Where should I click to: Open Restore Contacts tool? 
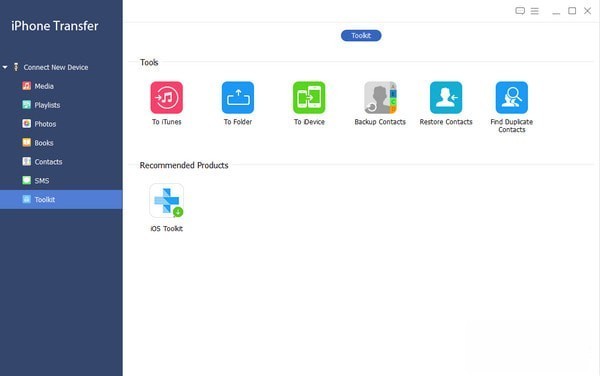(446, 98)
